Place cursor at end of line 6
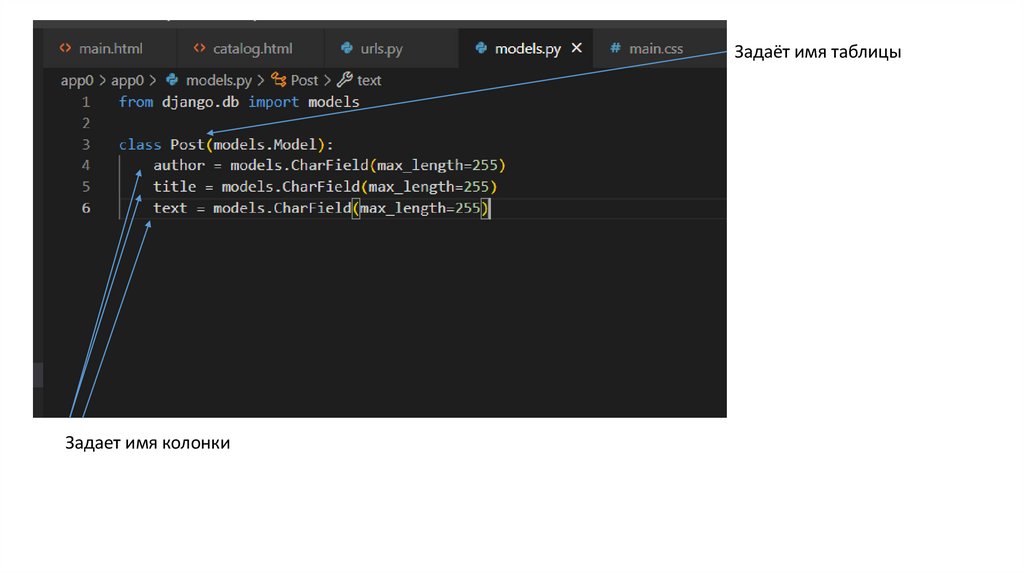This screenshot has width=1024, height=574. pyautogui.click(x=492, y=208)
